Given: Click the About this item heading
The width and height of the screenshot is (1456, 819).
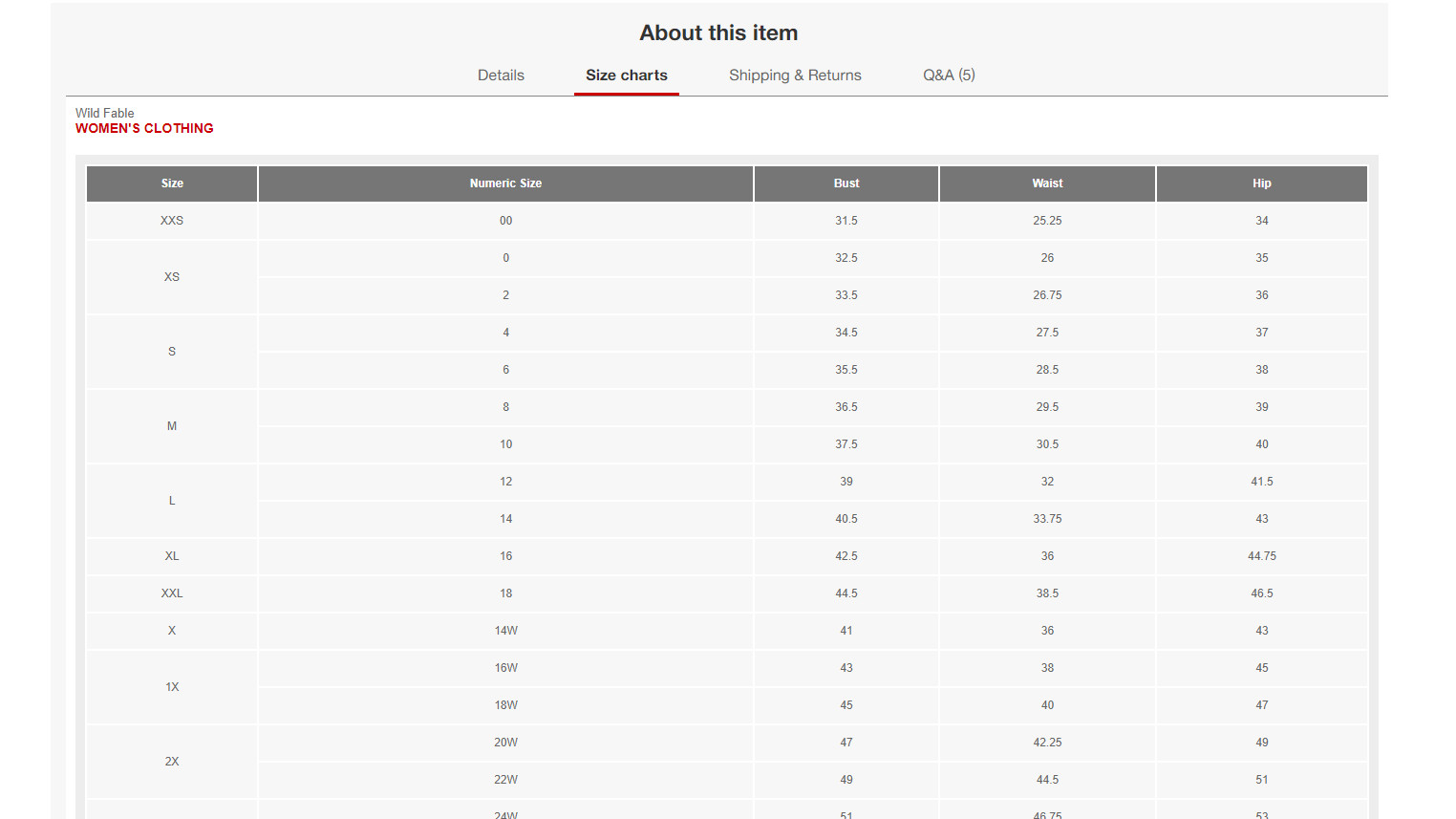Looking at the screenshot, I should (718, 32).
